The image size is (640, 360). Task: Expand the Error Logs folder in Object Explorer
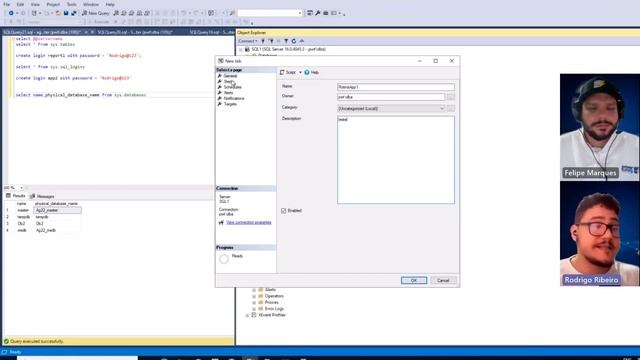coord(254,309)
